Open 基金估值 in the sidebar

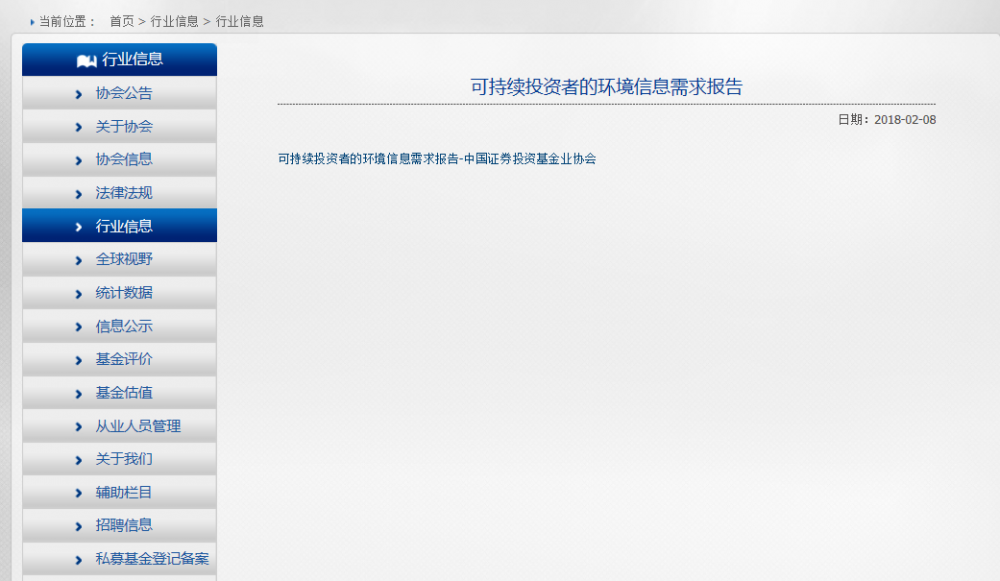(119, 392)
